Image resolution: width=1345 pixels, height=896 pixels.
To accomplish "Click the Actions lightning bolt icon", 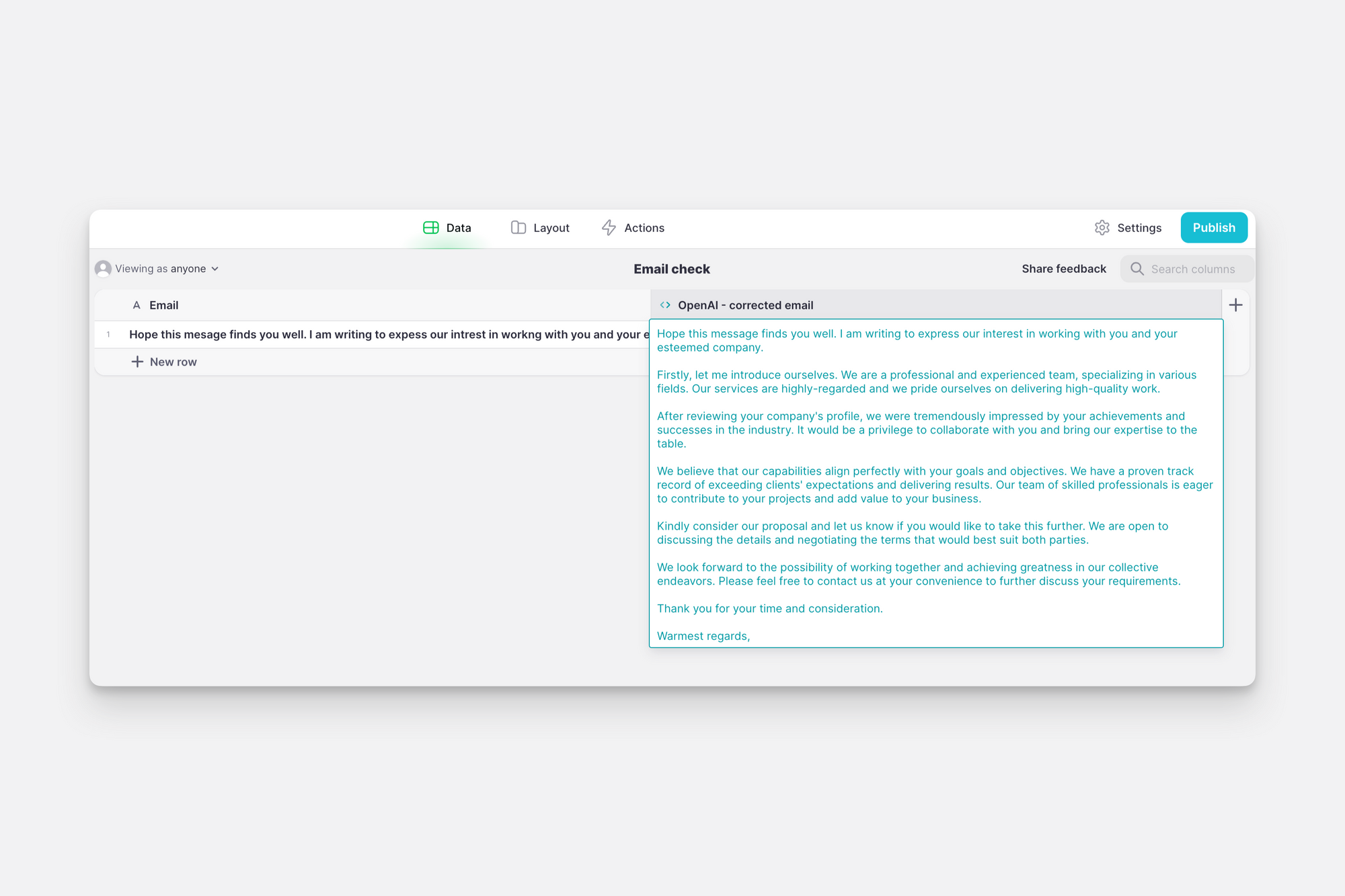I will pyautogui.click(x=609, y=228).
